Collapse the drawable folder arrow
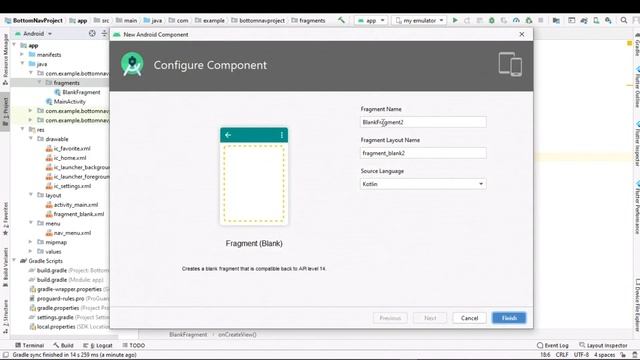640x360 pixels. point(31,139)
